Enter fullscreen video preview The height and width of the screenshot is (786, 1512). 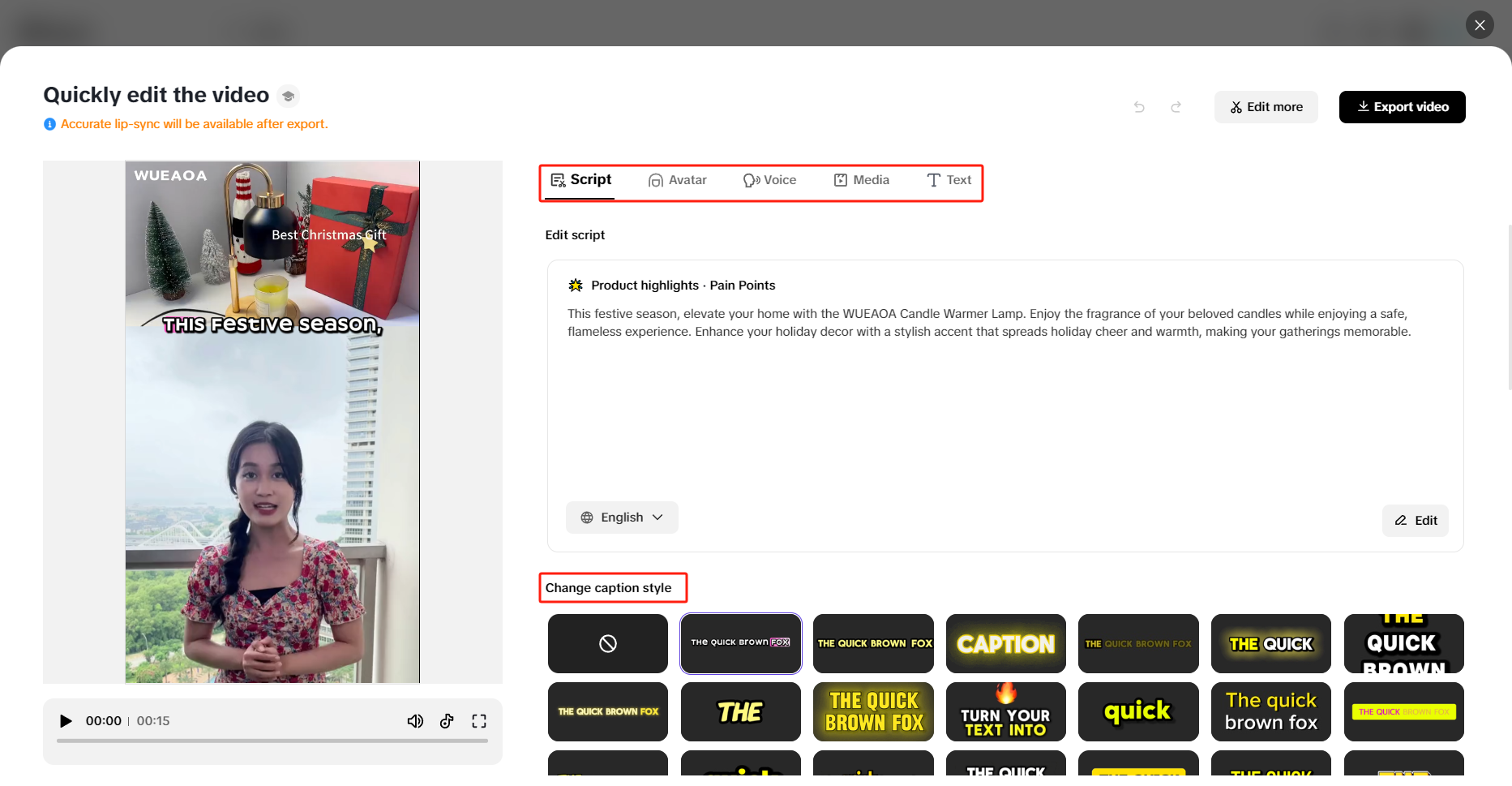pyautogui.click(x=479, y=721)
